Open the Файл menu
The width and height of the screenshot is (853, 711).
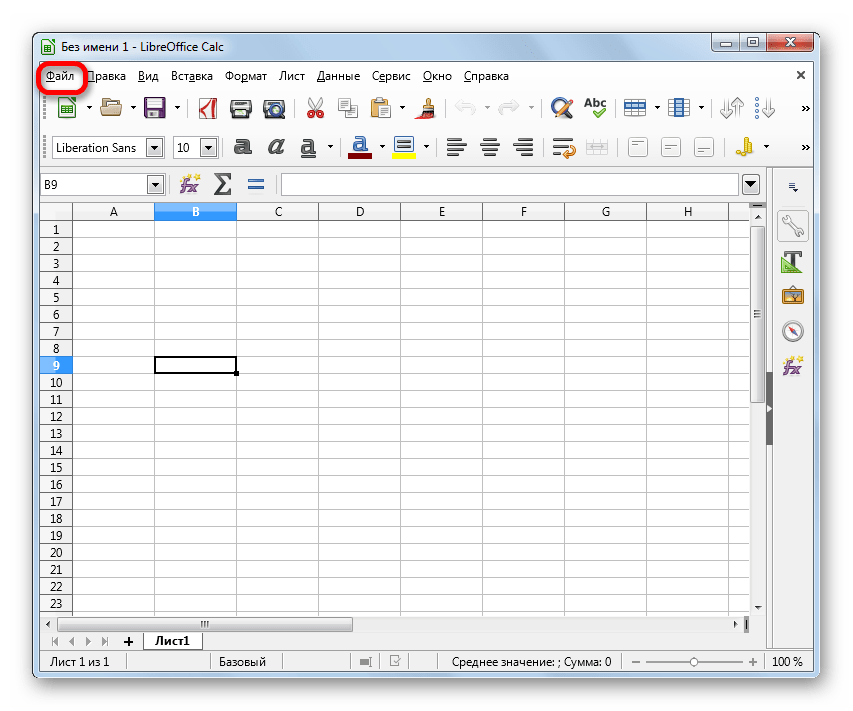tap(60, 76)
